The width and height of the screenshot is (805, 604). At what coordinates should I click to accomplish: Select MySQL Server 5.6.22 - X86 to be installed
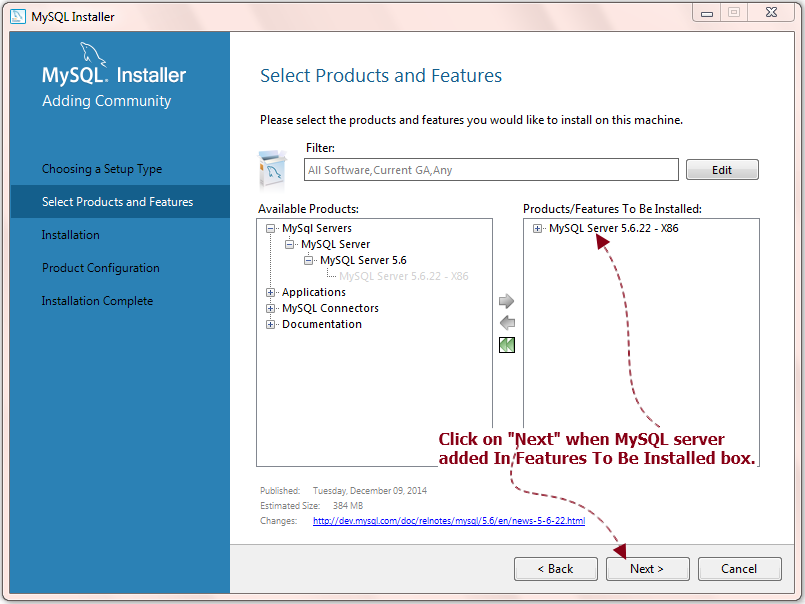pyautogui.click(x=614, y=228)
